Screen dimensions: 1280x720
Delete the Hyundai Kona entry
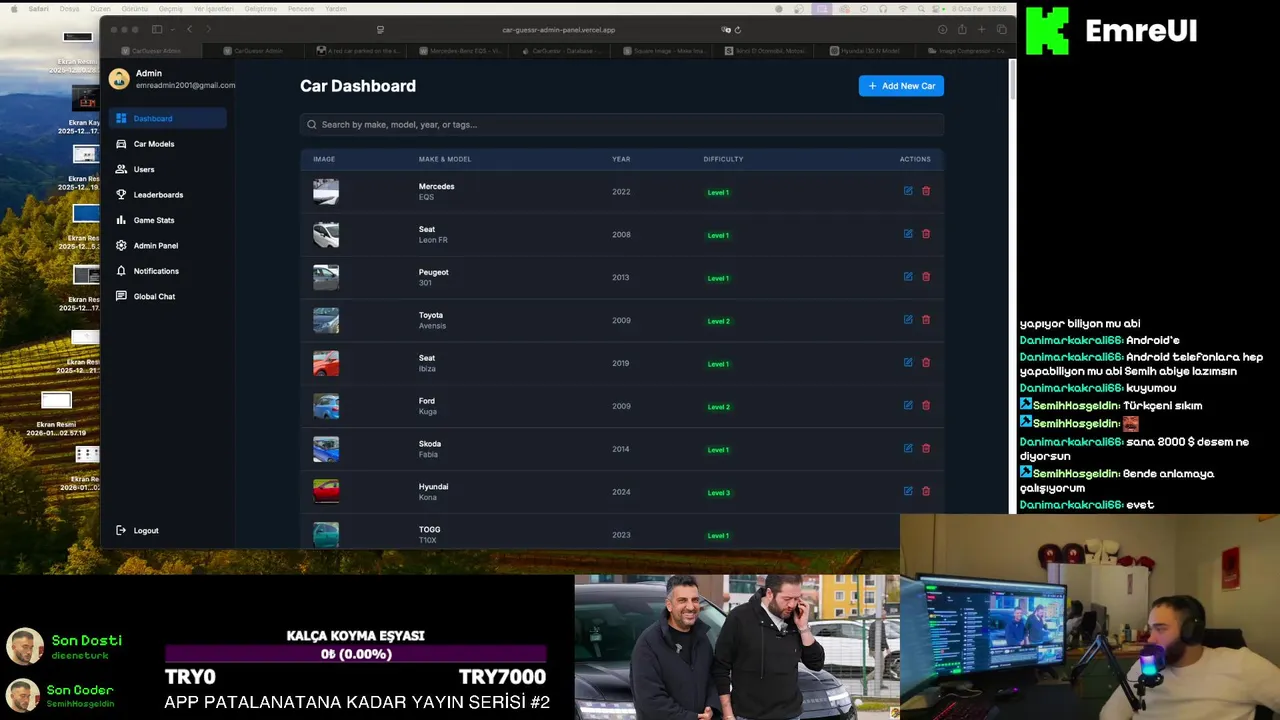coord(926,492)
